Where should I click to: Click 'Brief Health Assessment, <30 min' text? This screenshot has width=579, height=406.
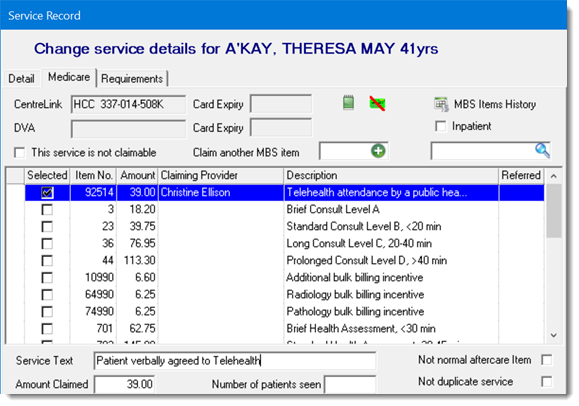[x=361, y=328]
